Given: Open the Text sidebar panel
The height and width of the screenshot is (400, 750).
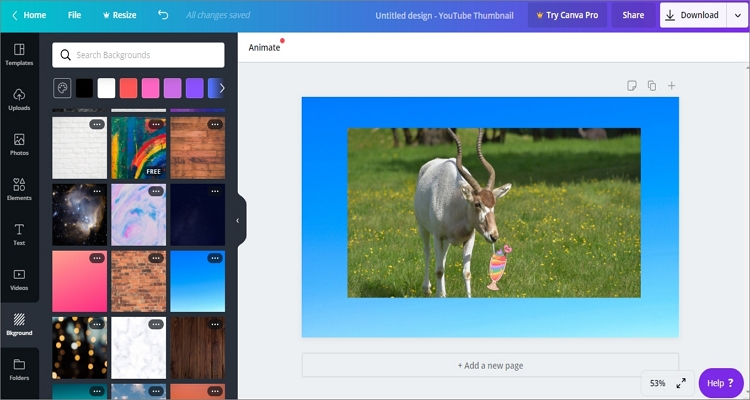Looking at the screenshot, I should pyautogui.click(x=19, y=234).
